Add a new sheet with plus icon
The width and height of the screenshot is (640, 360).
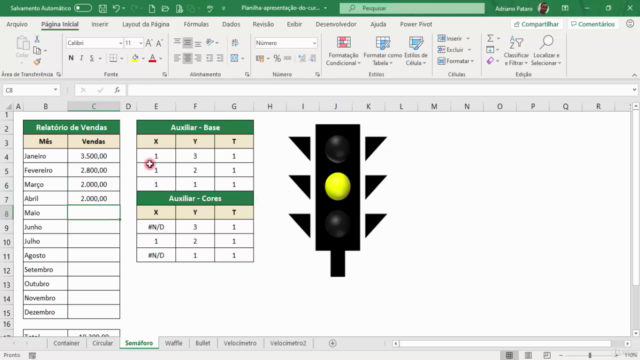click(x=333, y=343)
